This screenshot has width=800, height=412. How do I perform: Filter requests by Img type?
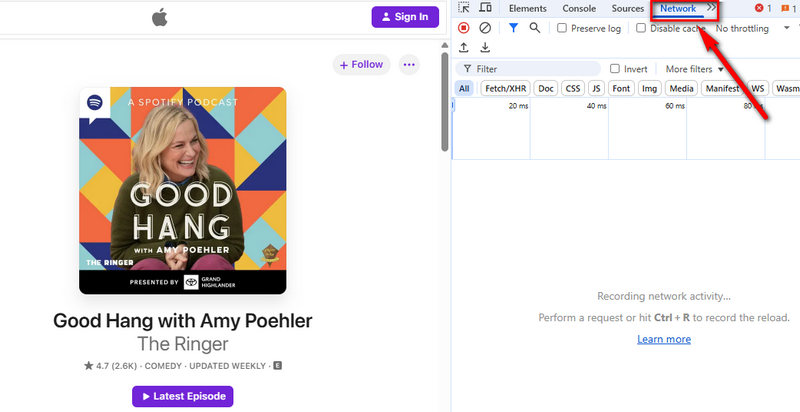[x=649, y=88]
